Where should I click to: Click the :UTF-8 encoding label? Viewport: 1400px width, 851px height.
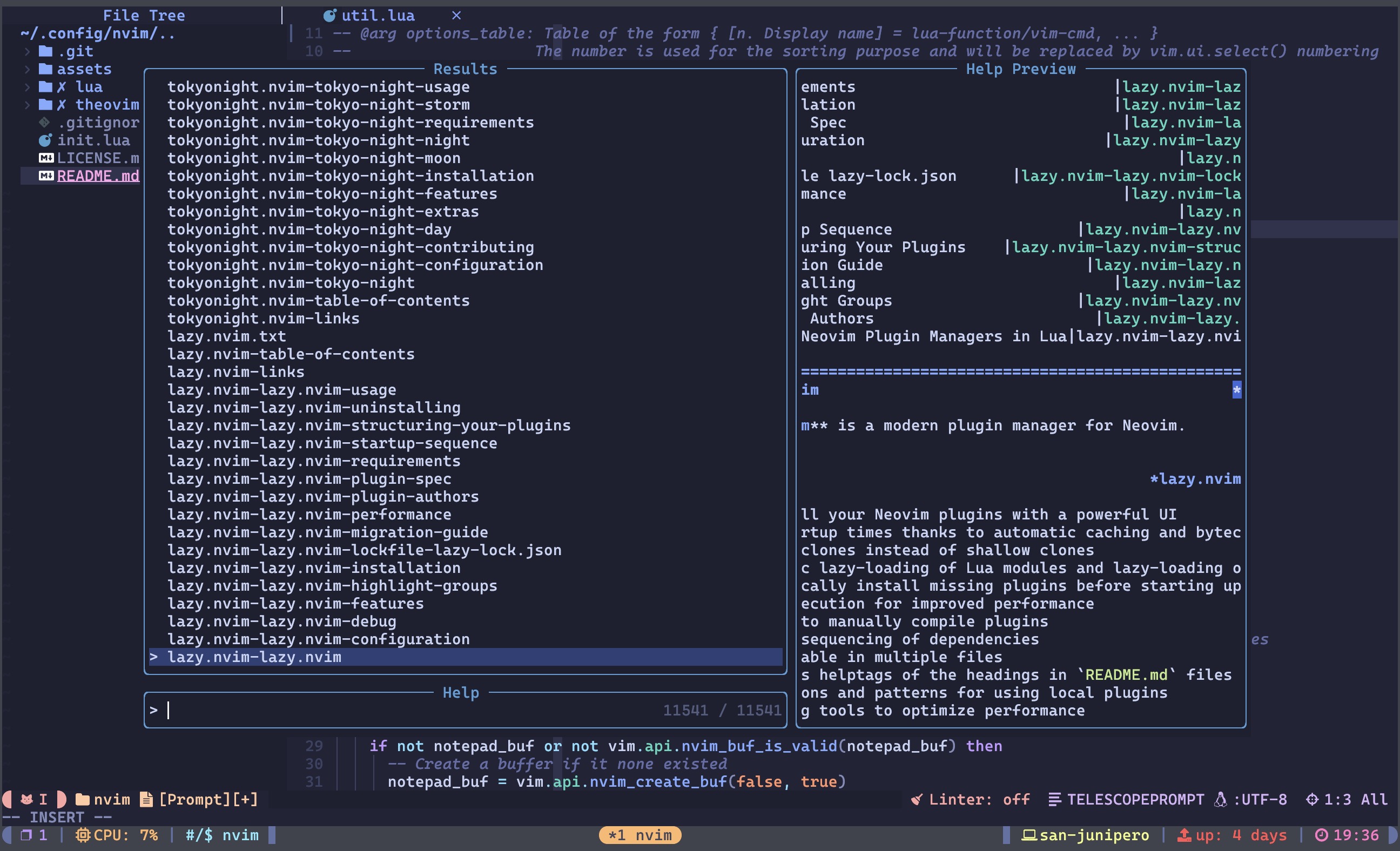click(1260, 799)
